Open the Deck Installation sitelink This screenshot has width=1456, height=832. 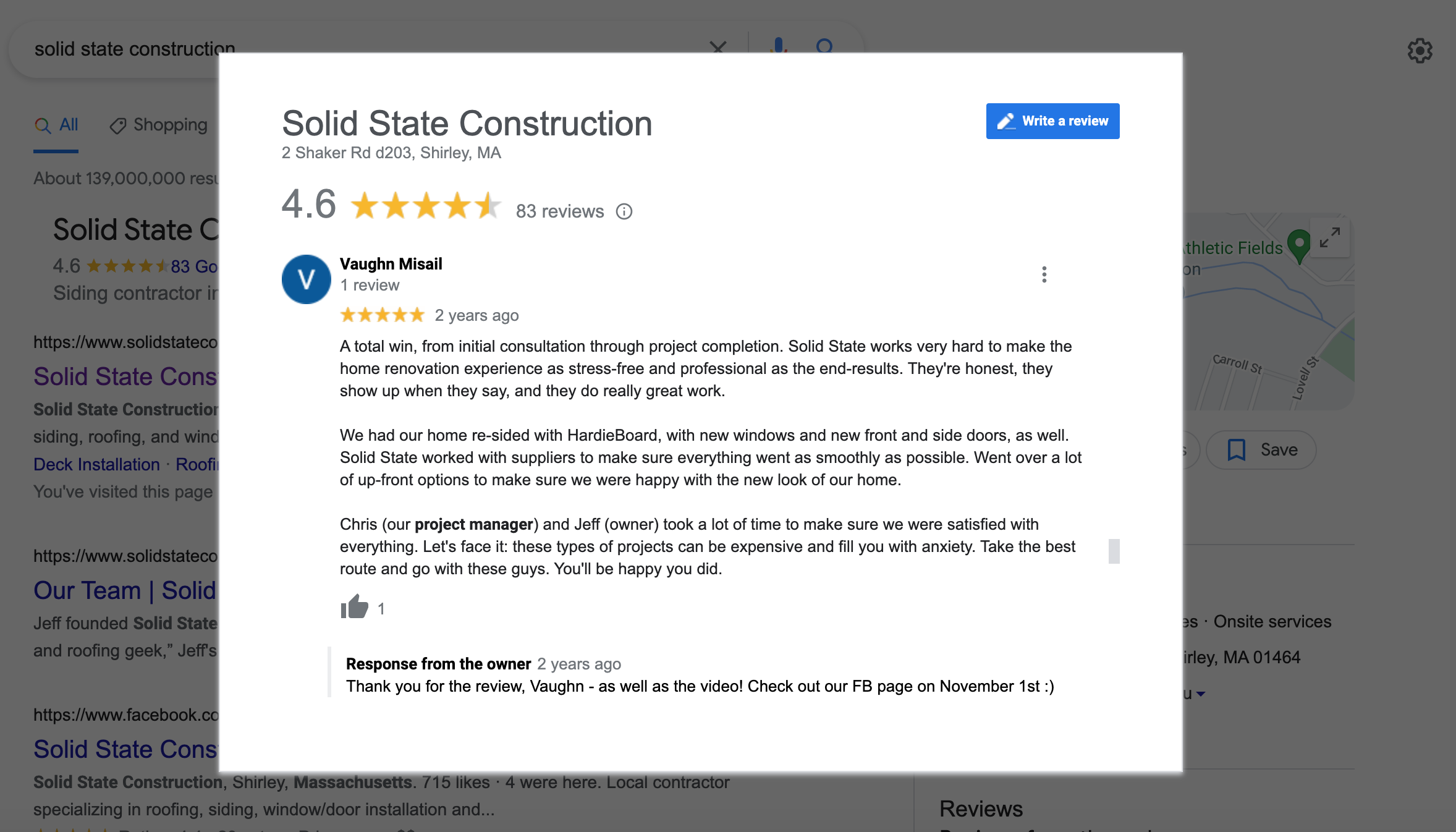(x=96, y=464)
